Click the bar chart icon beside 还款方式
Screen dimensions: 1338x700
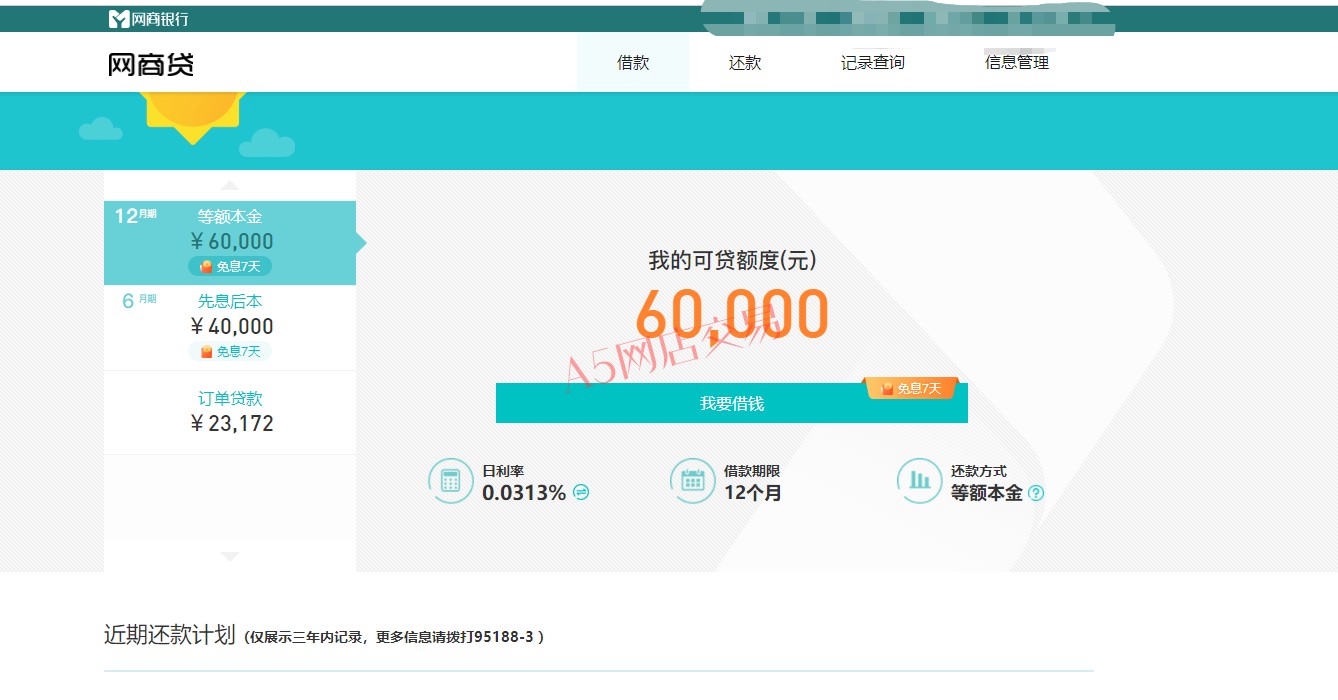point(919,481)
